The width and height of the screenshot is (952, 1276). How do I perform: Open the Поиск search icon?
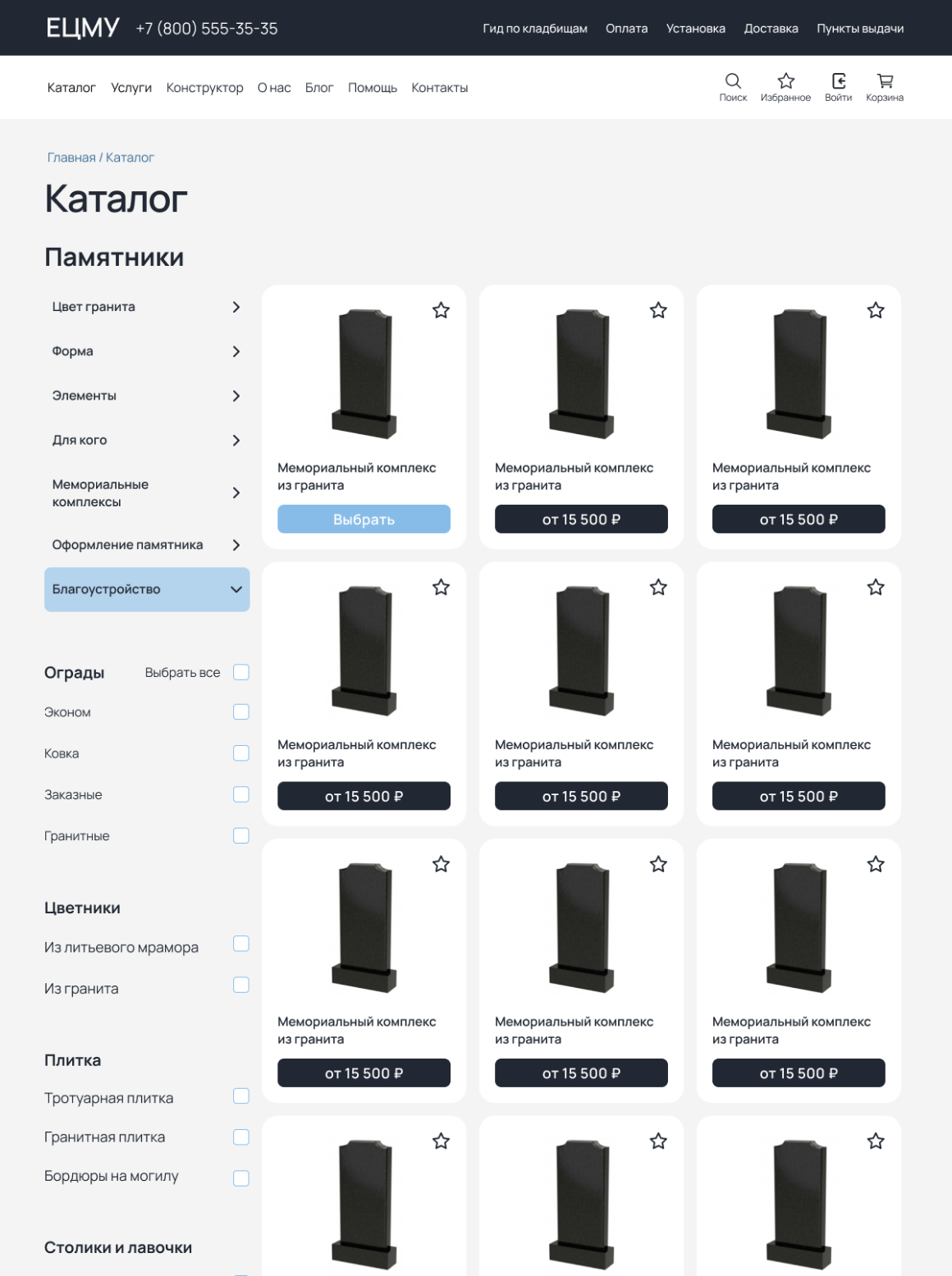pyautogui.click(x=733, y=87)
